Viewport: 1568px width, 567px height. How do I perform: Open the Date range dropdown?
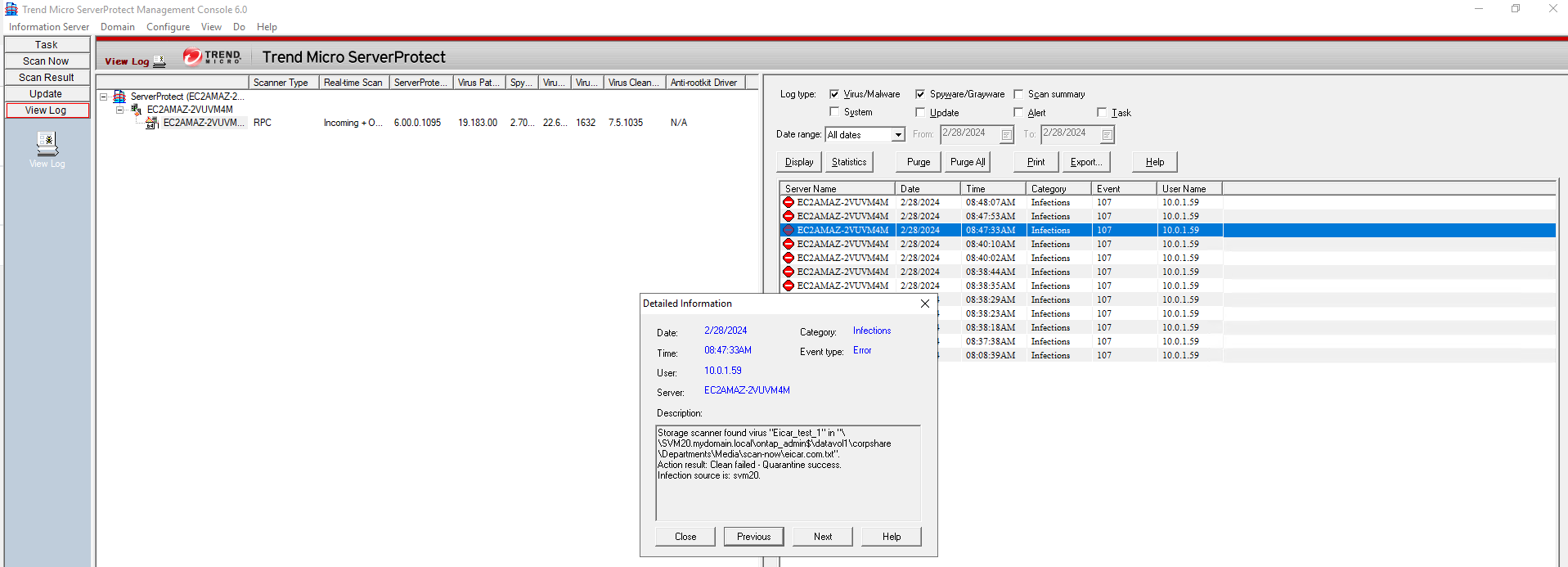pos(898,135)
